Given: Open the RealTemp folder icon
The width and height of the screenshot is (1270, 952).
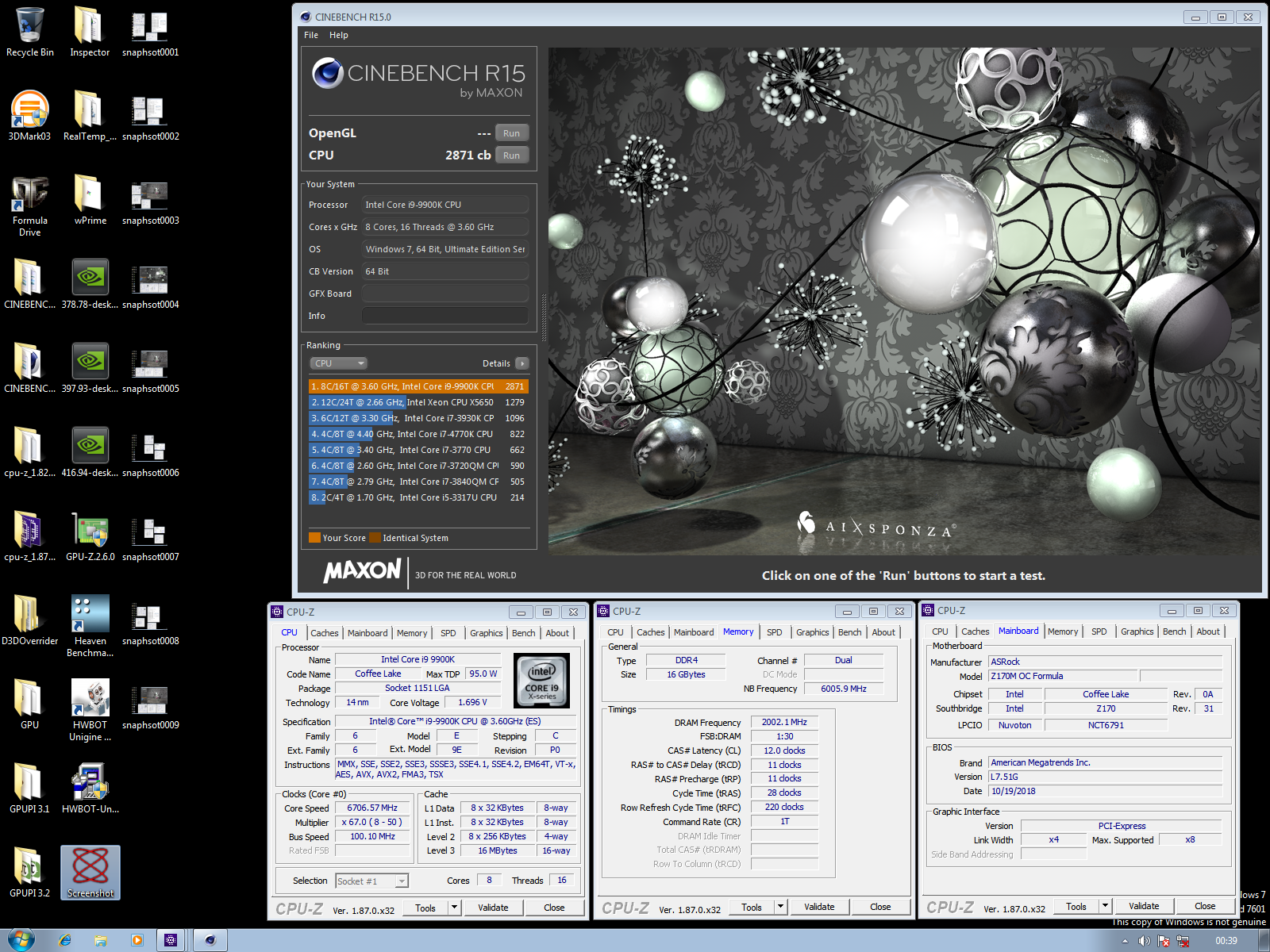Looking at the screenshot, I should tap(90, 116).
